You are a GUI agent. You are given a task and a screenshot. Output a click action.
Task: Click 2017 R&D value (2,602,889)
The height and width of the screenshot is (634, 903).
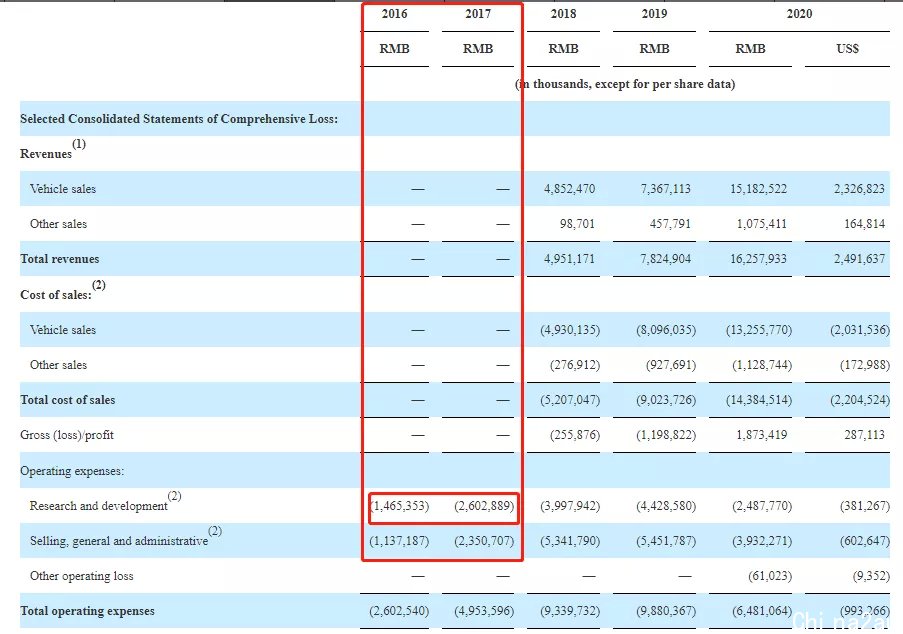484,506
